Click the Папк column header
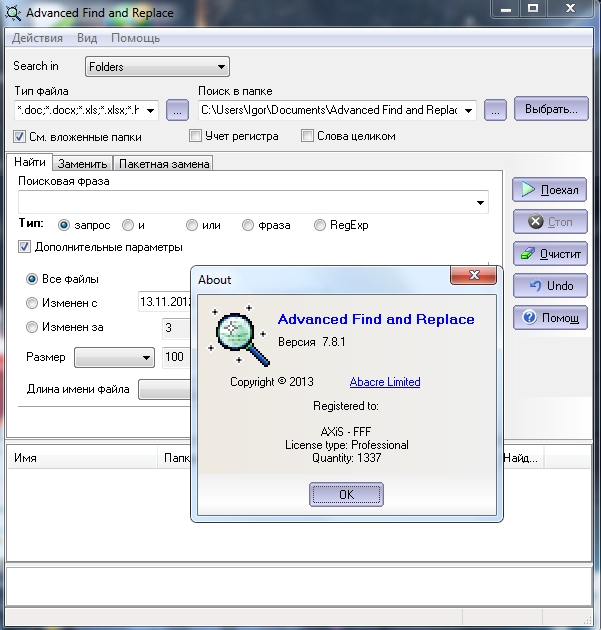 tap(174, 458)
